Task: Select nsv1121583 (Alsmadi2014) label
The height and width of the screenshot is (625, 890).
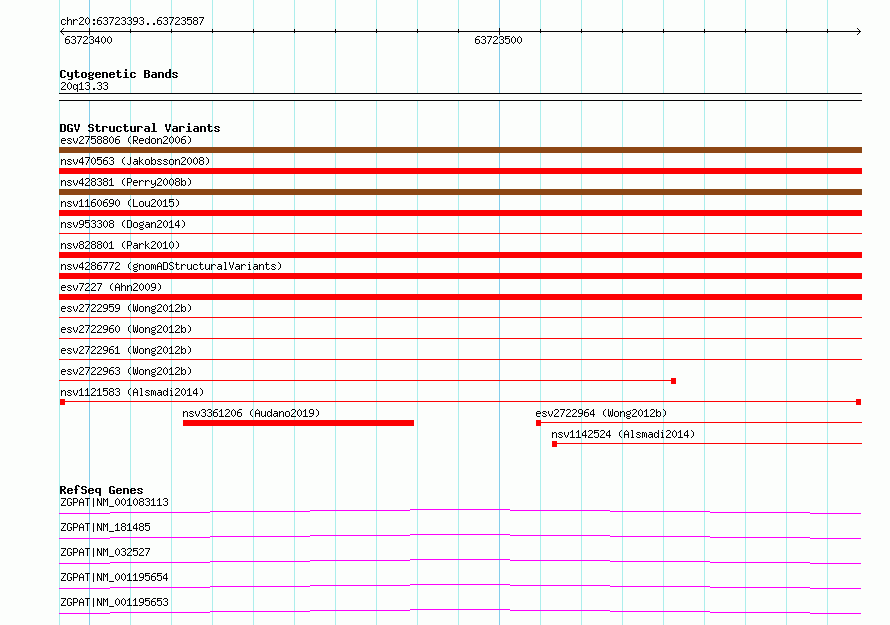Action: (x=132, y=392)
